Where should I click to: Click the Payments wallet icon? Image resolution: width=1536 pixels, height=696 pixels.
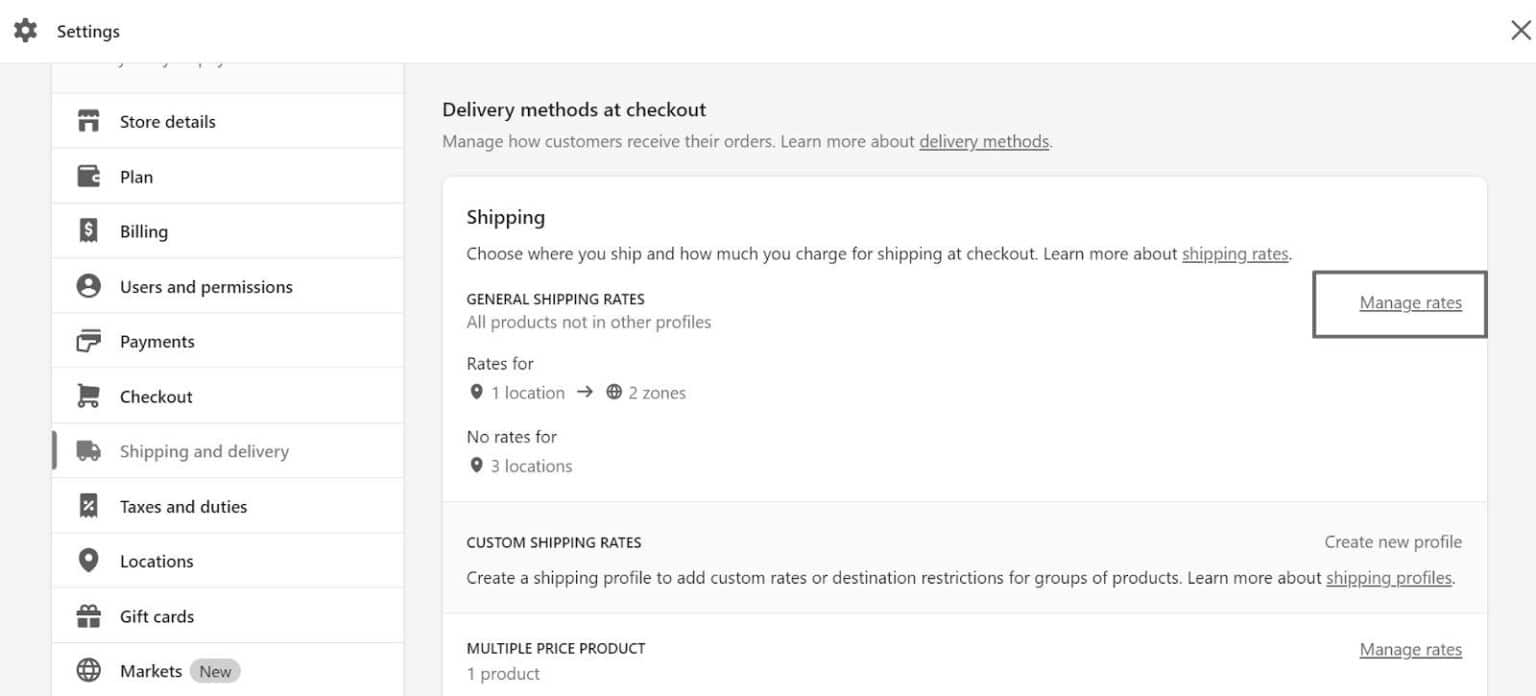click(88, 341)
